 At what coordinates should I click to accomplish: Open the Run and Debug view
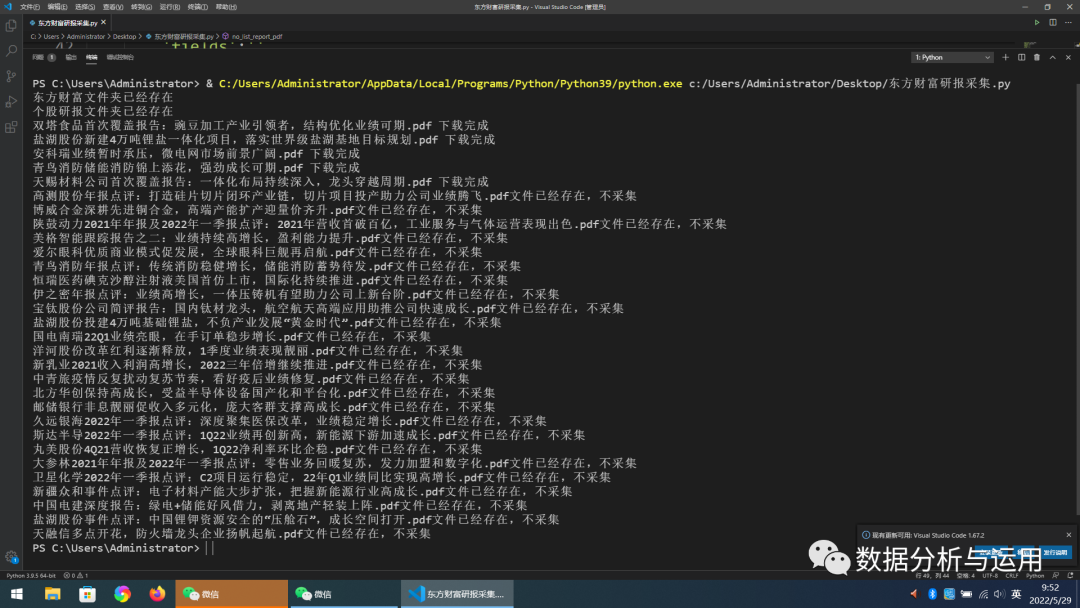pyautogui.click(x=11, y=102)
